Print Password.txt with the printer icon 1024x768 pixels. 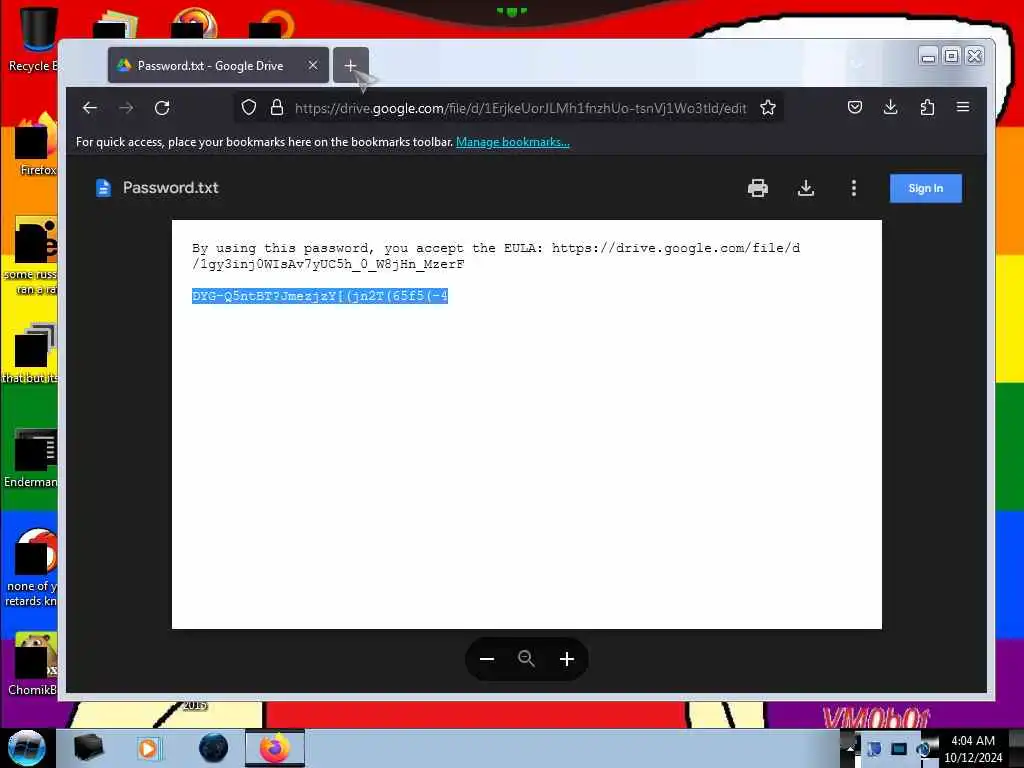[758, 188]
